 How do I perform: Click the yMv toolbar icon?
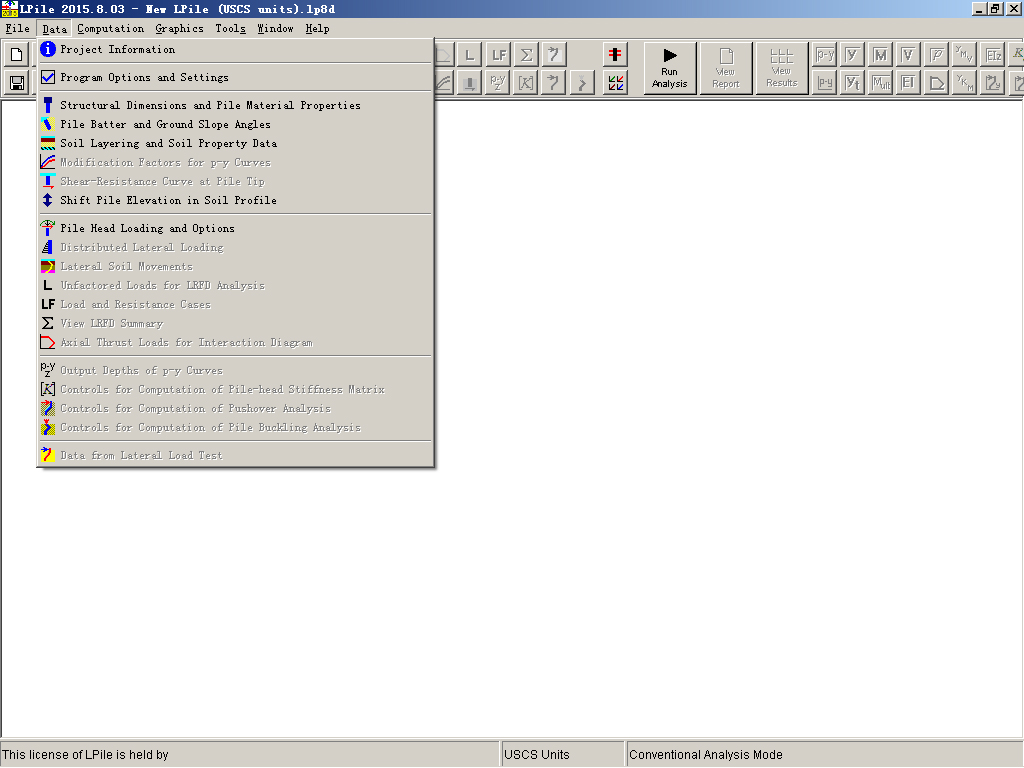tap(965, 55)
